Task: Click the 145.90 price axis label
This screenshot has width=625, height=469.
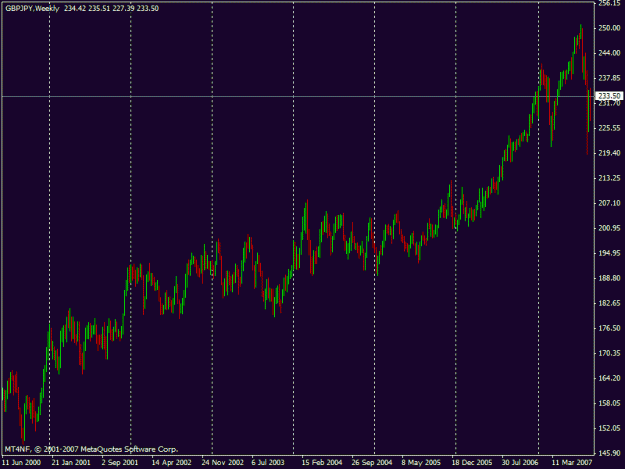Action: click(x=609, y=453)
